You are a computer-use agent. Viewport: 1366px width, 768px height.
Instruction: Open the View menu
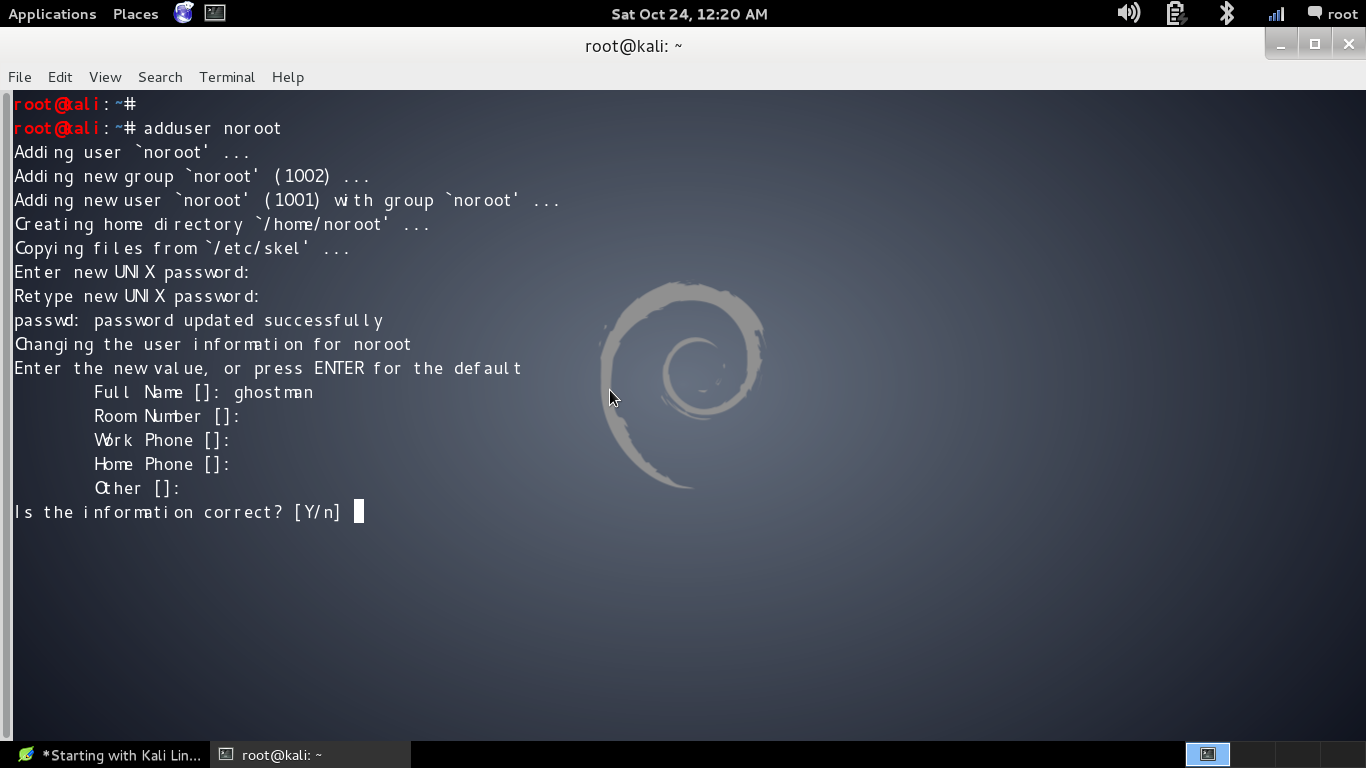point(105,77)
